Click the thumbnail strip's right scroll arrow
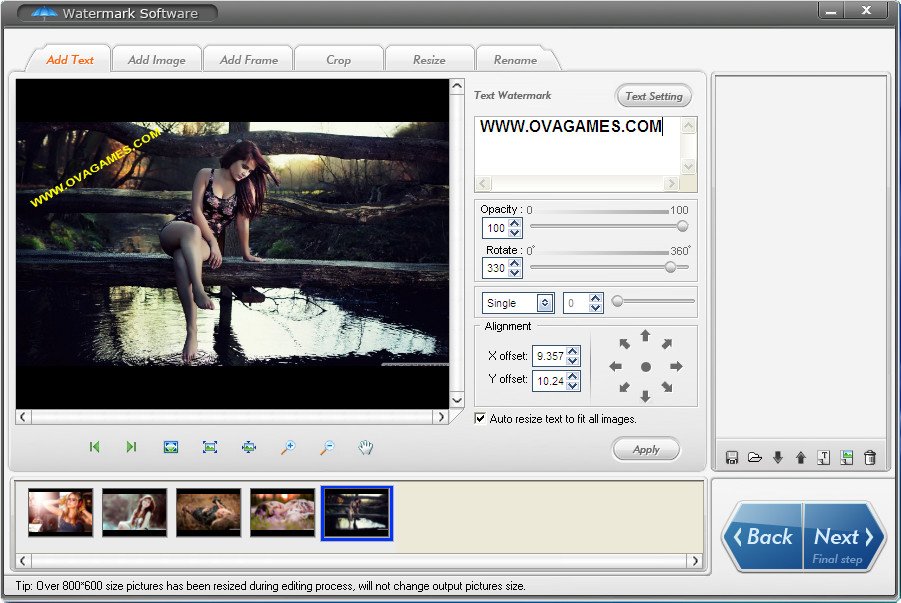Image resolution: width=901 pixels, height=603 pixels. pos(695,560)
